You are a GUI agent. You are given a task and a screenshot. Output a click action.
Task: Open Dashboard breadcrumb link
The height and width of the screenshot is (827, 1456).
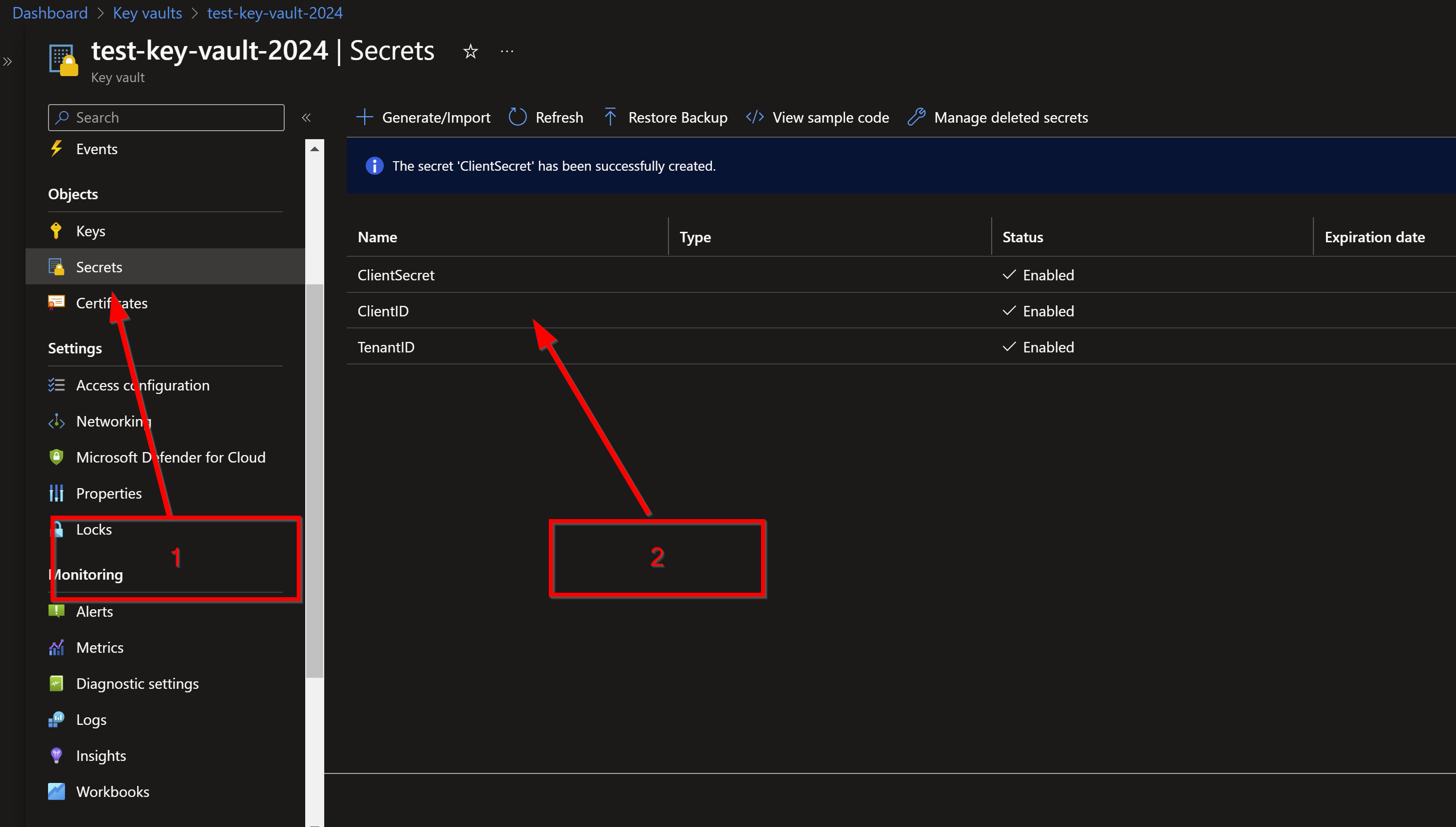(50, 13)
